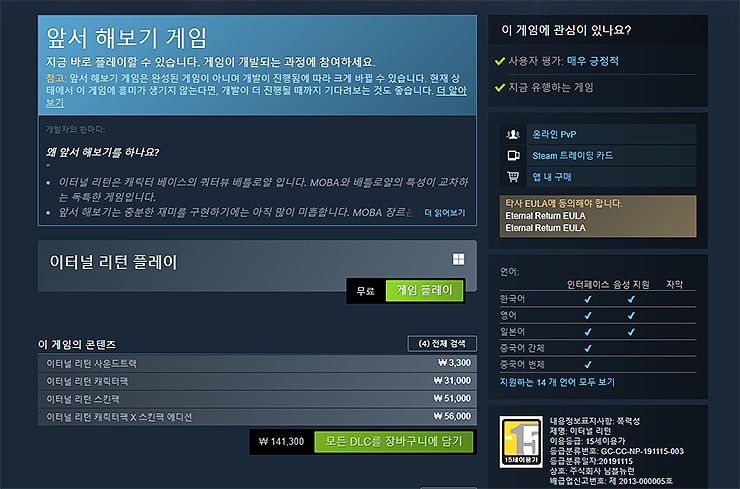Click the 자막 column header
740x489 pixels.
click(674, 284)
